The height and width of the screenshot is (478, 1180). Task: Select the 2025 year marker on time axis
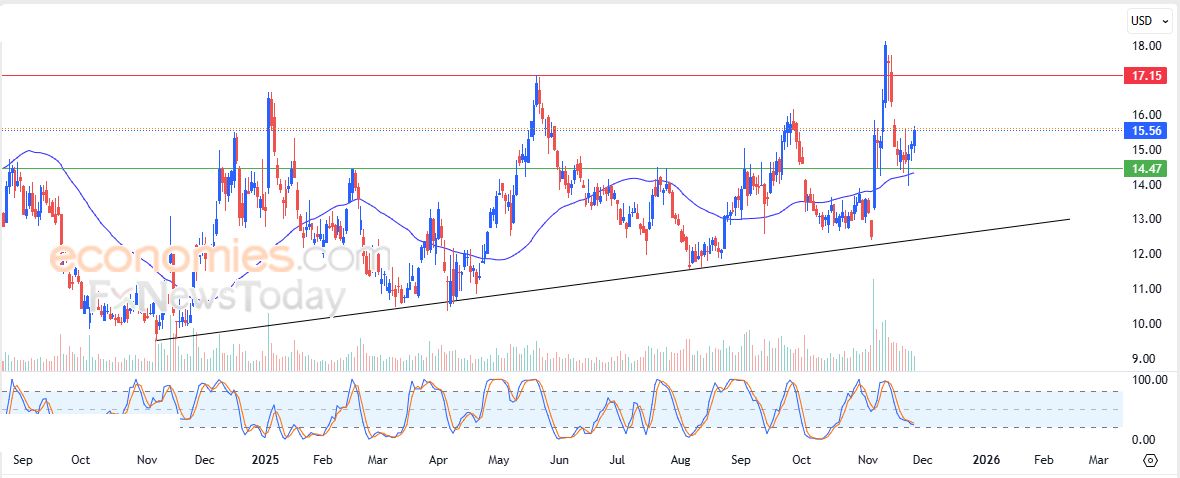(x=265, y=460)
